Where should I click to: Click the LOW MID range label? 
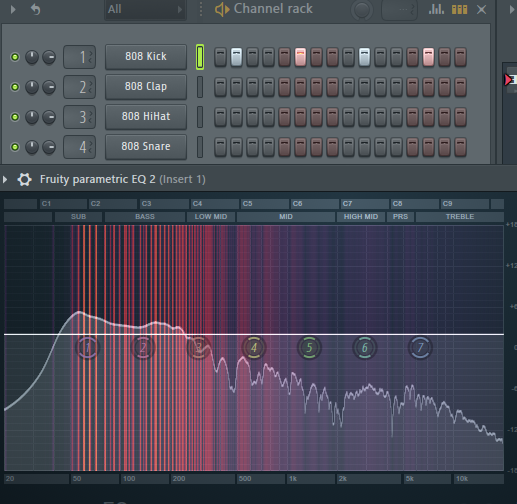[x=211, y=217]
